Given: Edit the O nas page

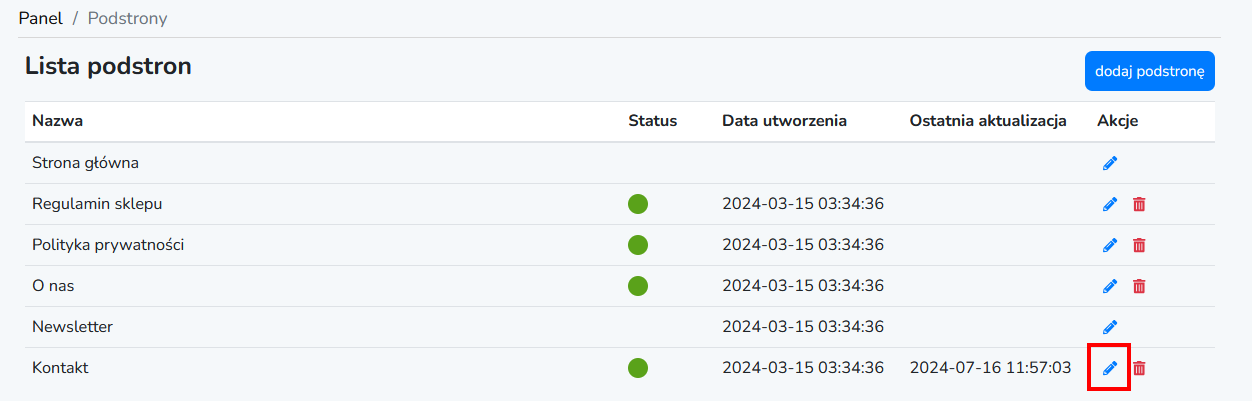Looking at the screenshot, I should coord(1109,286).
